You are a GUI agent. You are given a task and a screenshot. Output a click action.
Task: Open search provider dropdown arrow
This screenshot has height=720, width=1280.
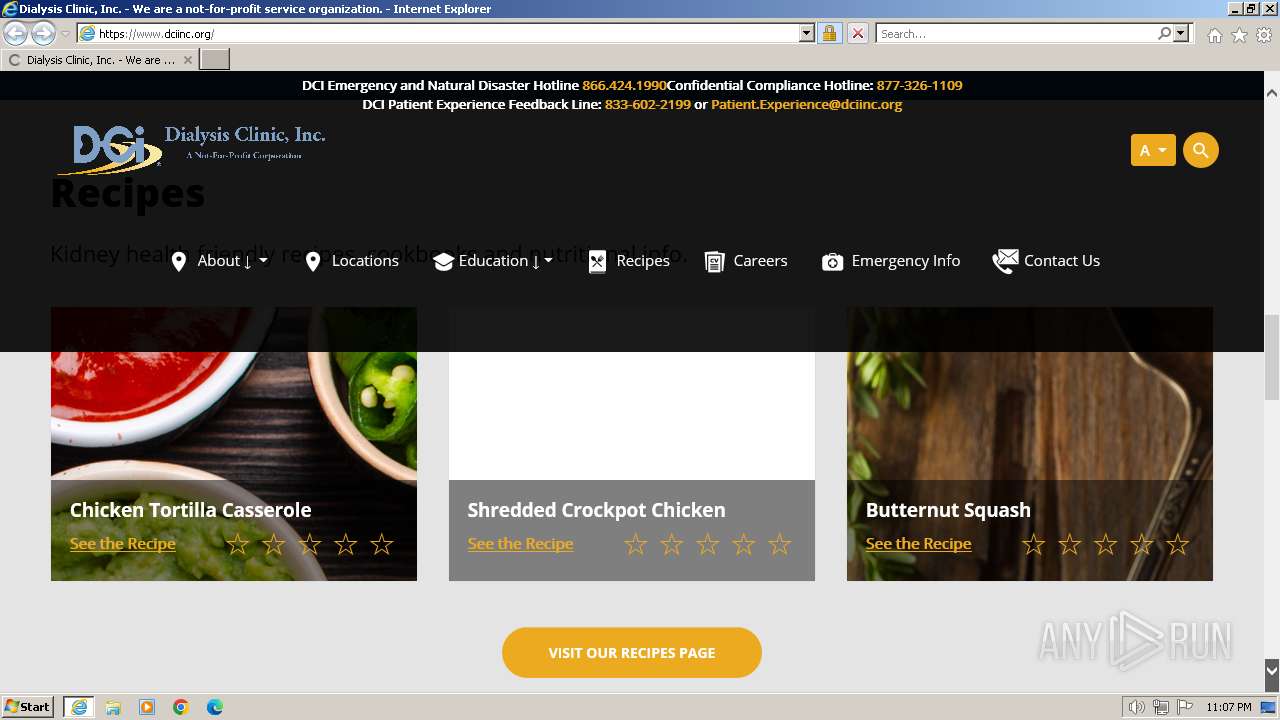click(x=1181, y=34)
